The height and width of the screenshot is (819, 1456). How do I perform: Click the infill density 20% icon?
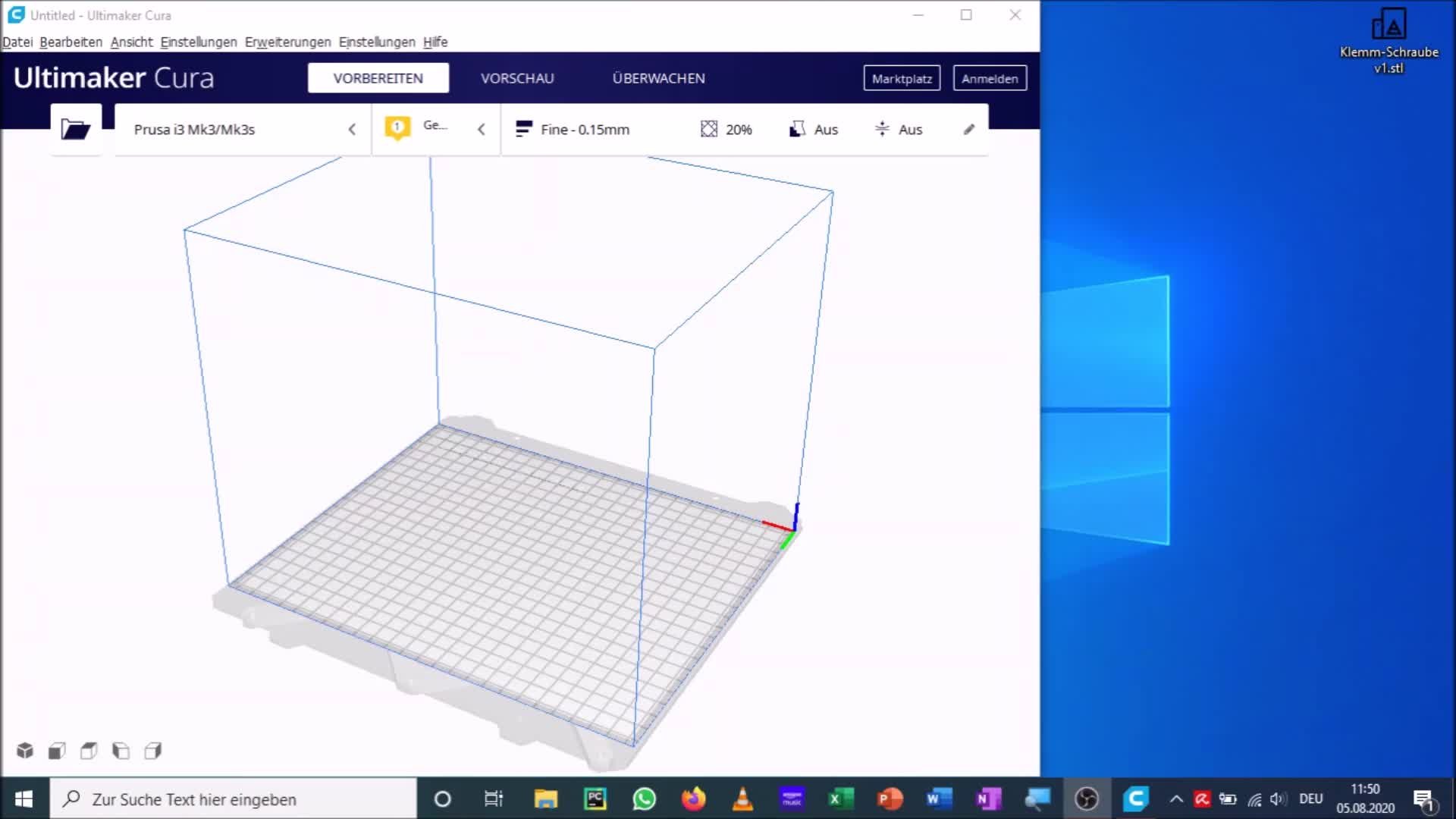tap(709, 130)
